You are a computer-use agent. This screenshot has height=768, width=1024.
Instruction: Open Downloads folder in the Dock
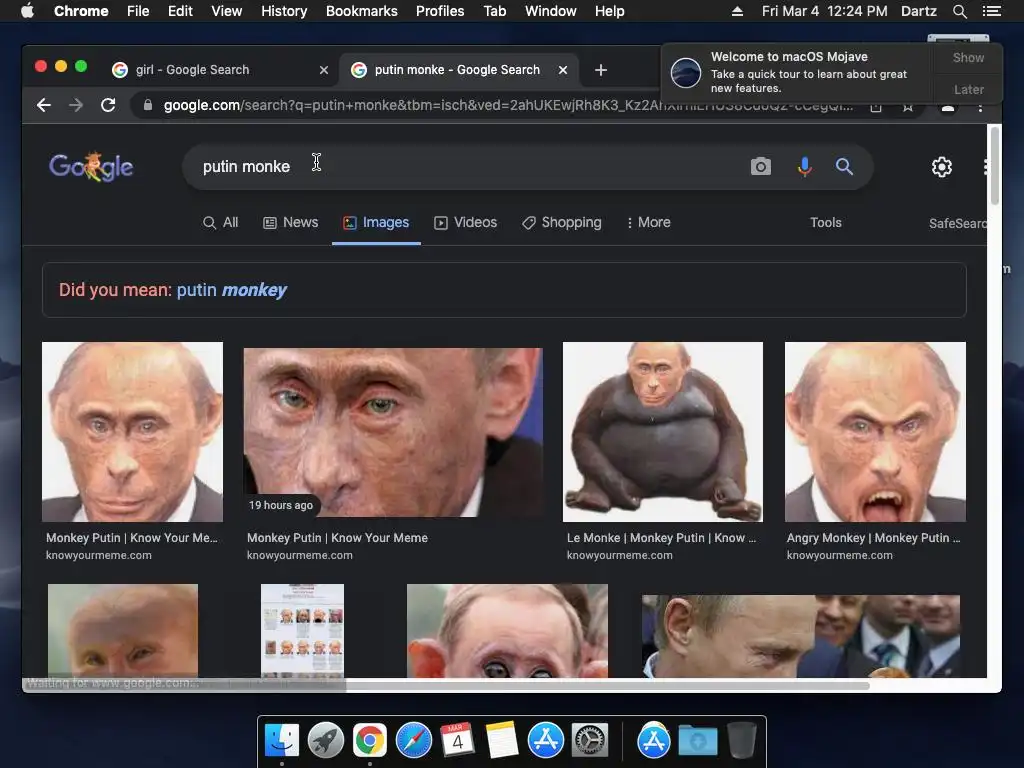click(x=697, y=741)
